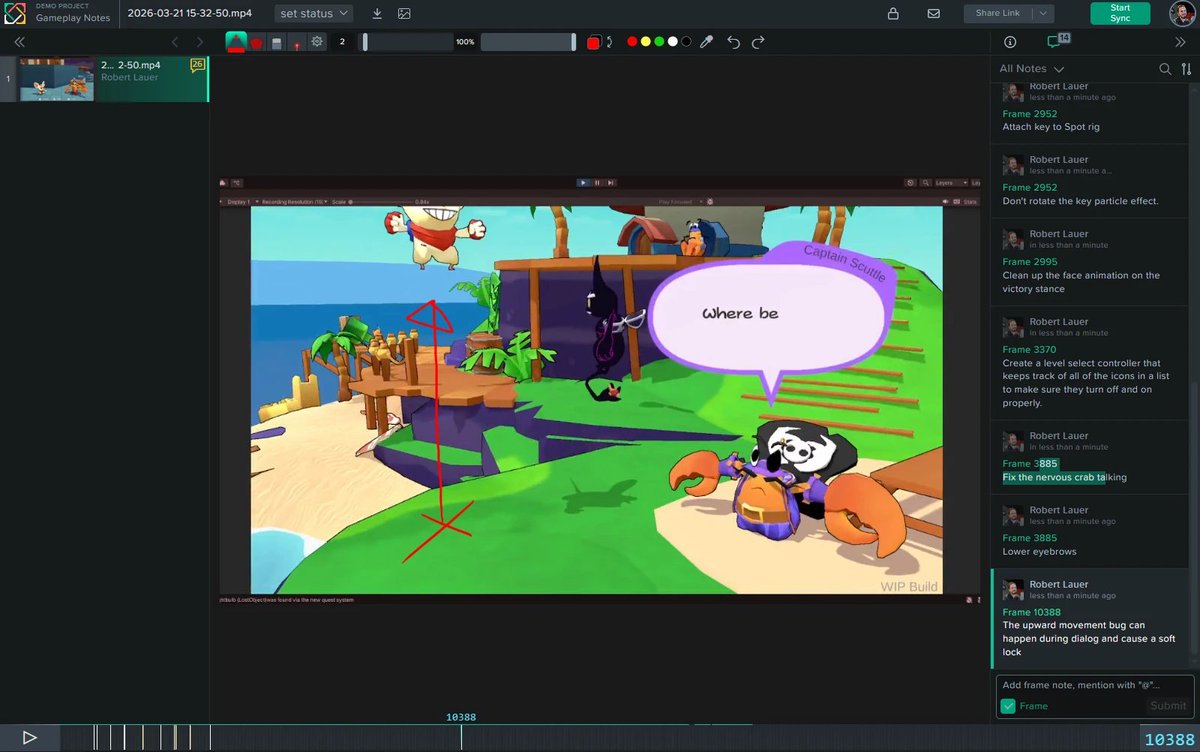This screenshot has width=1200, height=752.
Task: Open the set status dropdown
Action: 314,13
